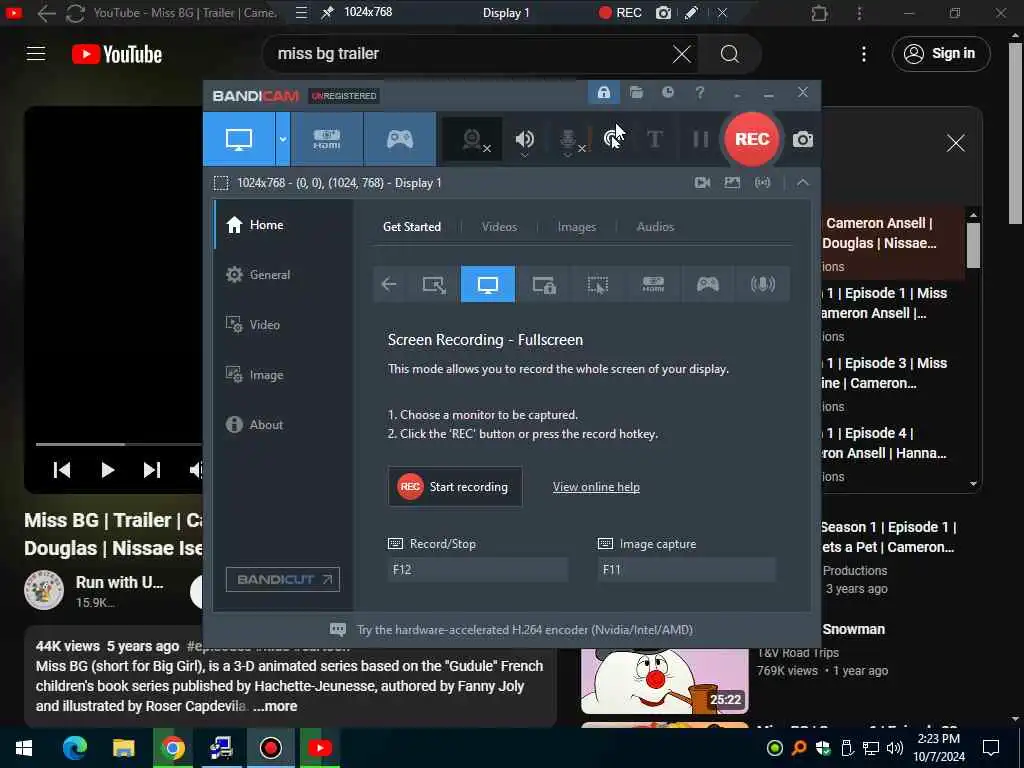Select game recording icon in mode row
This screenshot has width=1024, height=768.
tap(708, 284)
